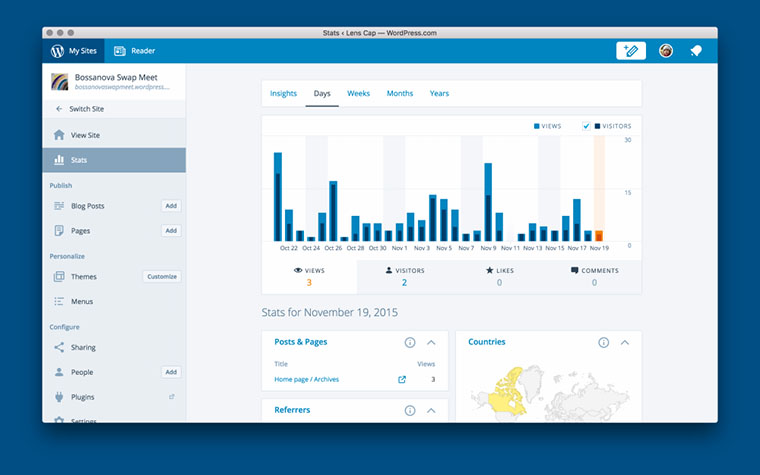760x475 pixels.
Task: Open the notifications bell icon
Action: tap(696, 51)
